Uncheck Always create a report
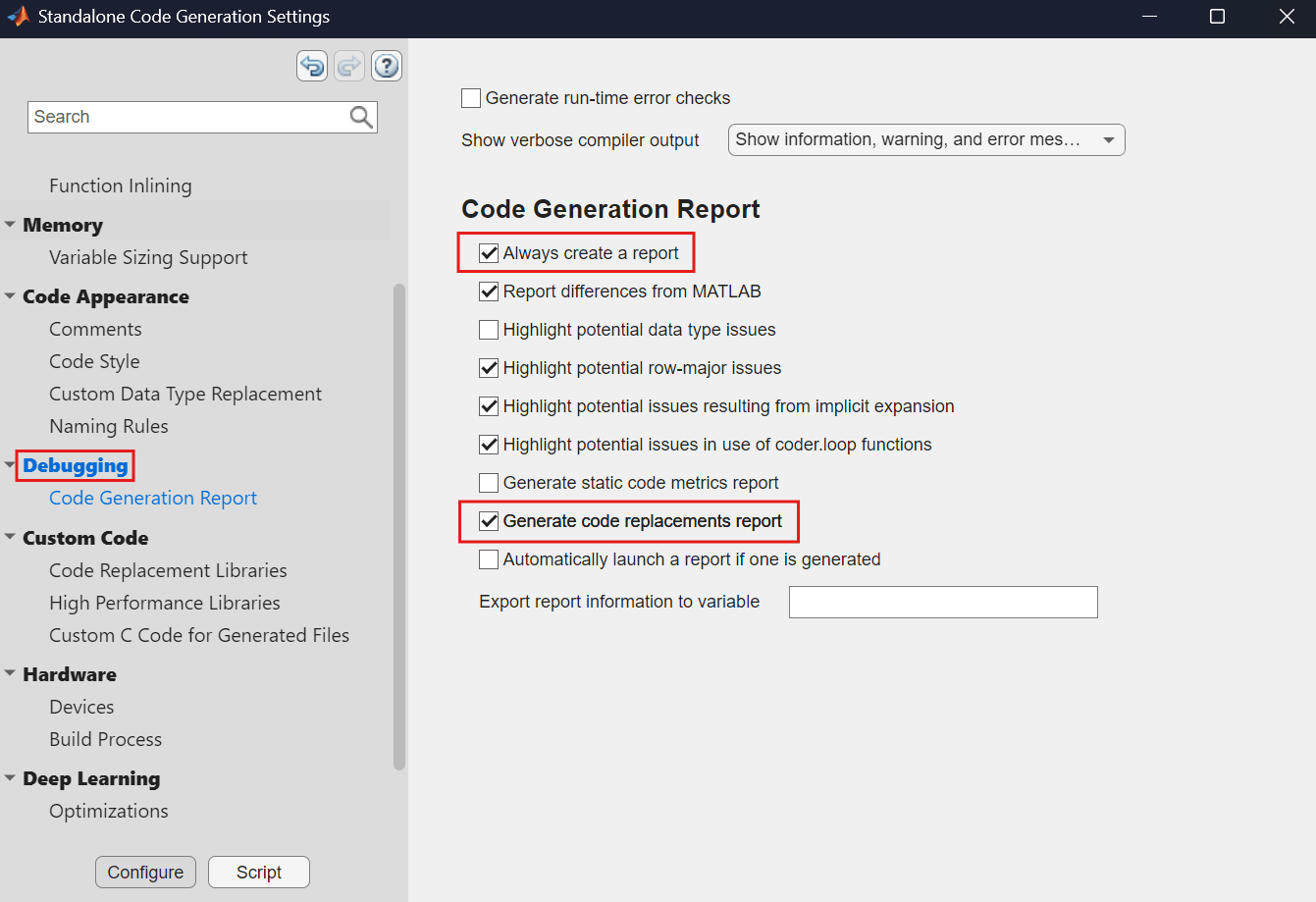 pos(489,253)
